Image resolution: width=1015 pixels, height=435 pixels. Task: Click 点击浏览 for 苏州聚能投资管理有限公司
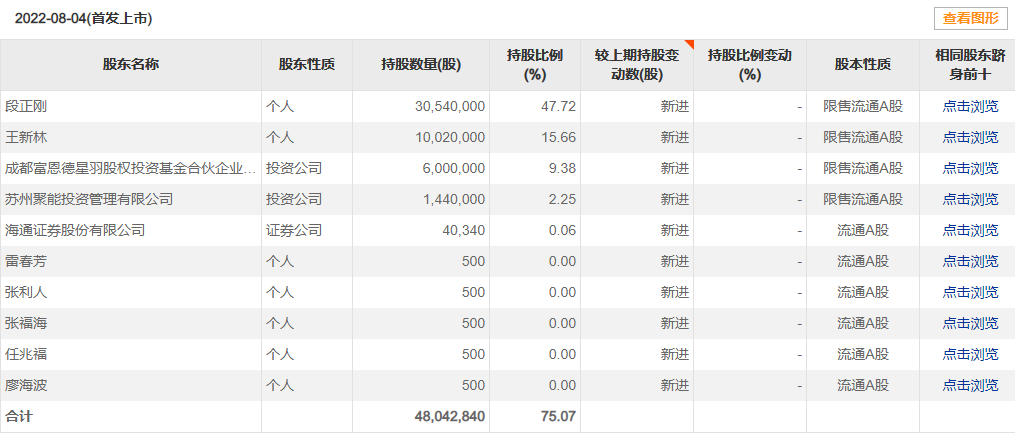click(970, 199)
